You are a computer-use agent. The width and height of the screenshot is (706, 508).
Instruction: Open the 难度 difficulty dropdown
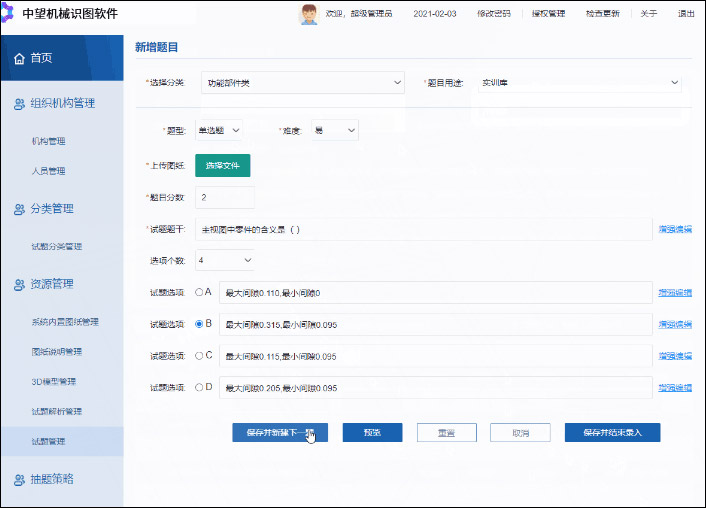334,130
